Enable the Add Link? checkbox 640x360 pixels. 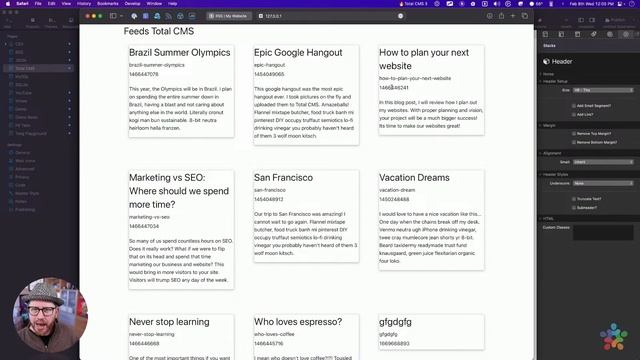point(574,115)
